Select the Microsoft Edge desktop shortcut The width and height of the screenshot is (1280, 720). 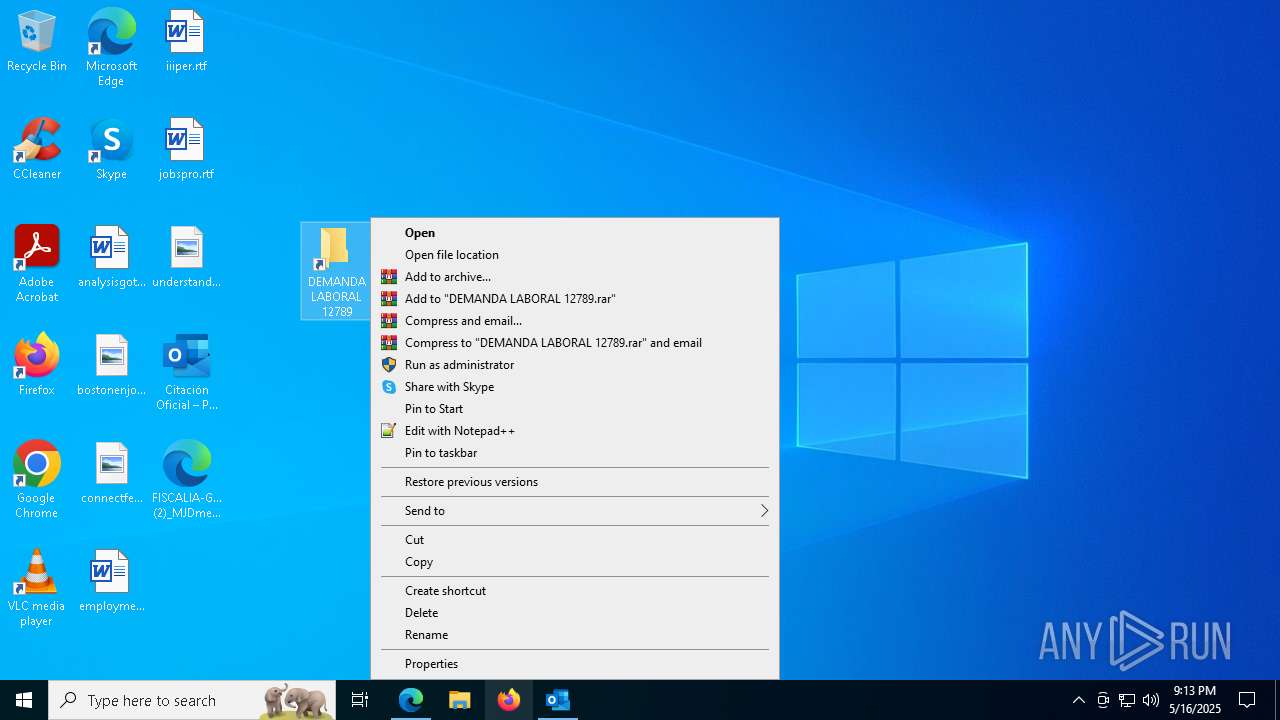(x=111, y=47)
